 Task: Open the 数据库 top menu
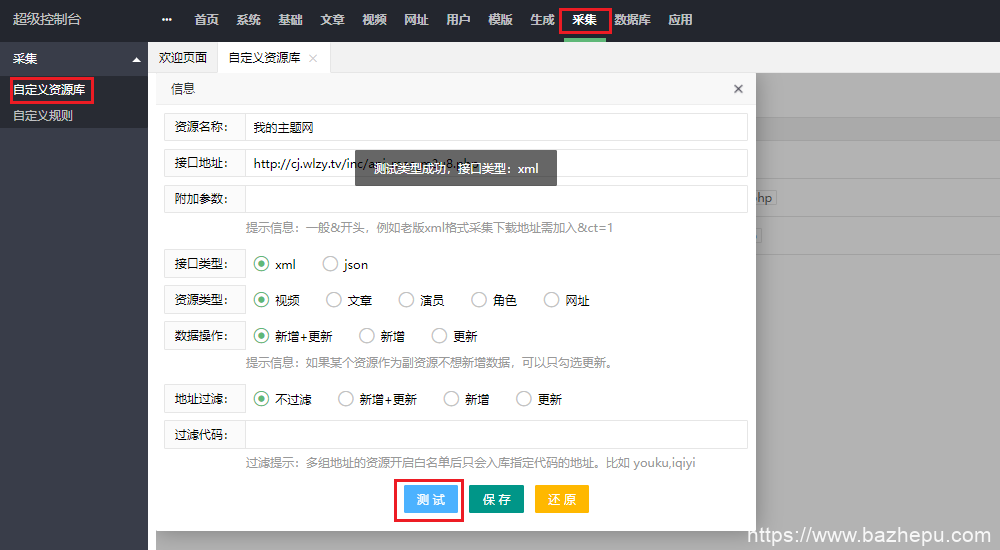pyautogui.click(x=631, y=20)
